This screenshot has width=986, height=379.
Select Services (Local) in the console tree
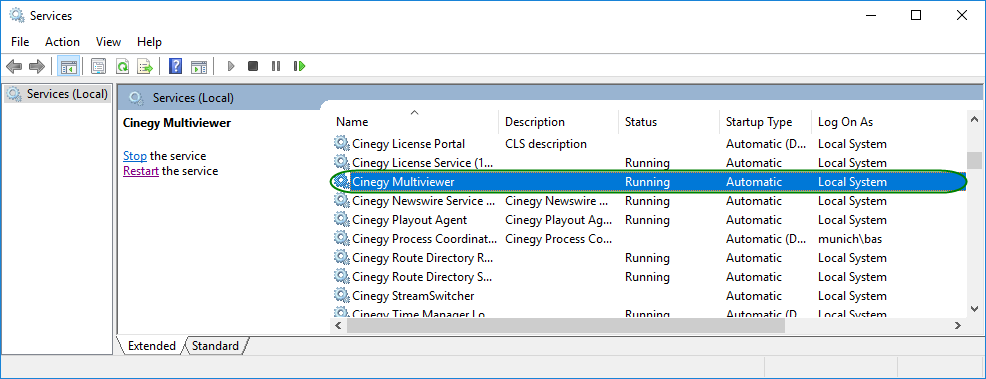57,94
